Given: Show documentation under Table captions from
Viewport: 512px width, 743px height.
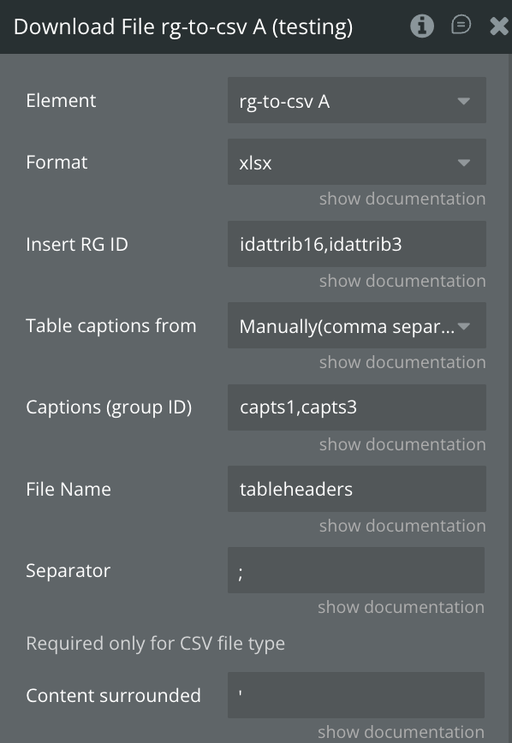Looking at the screenshot, I should [402, 362].
